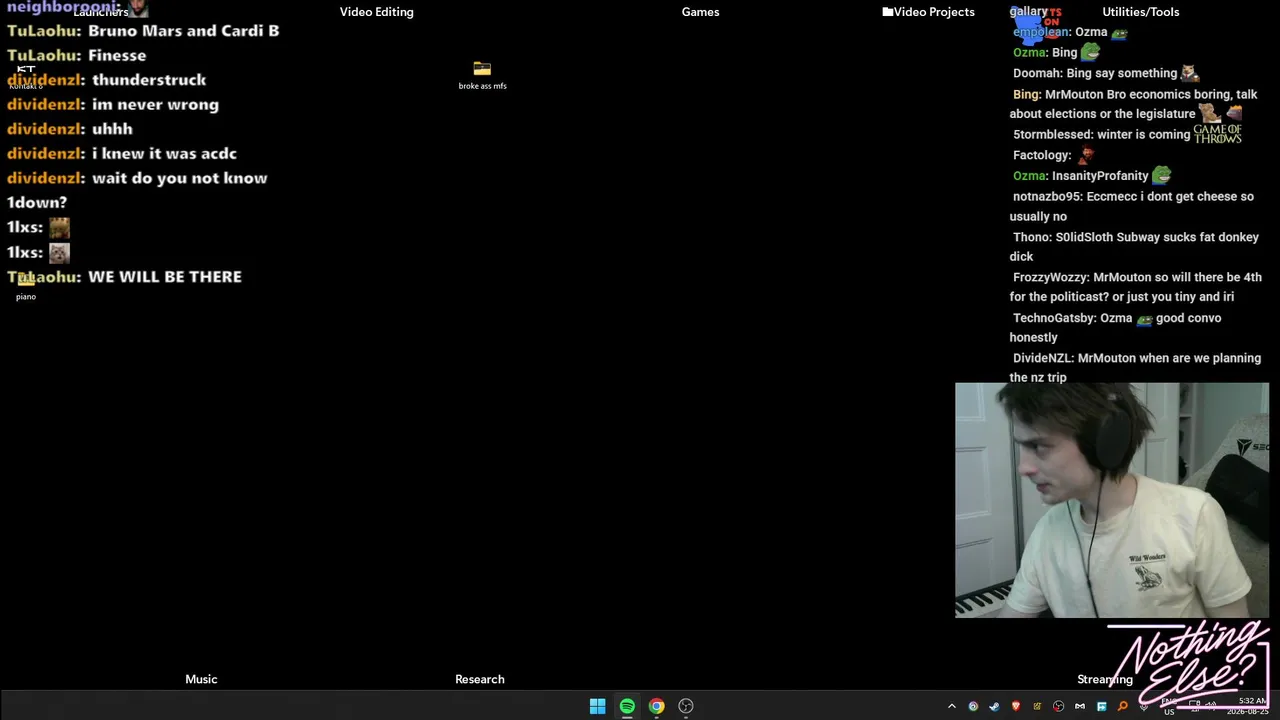Click the 'Bing say something' message

[1105, 73]
